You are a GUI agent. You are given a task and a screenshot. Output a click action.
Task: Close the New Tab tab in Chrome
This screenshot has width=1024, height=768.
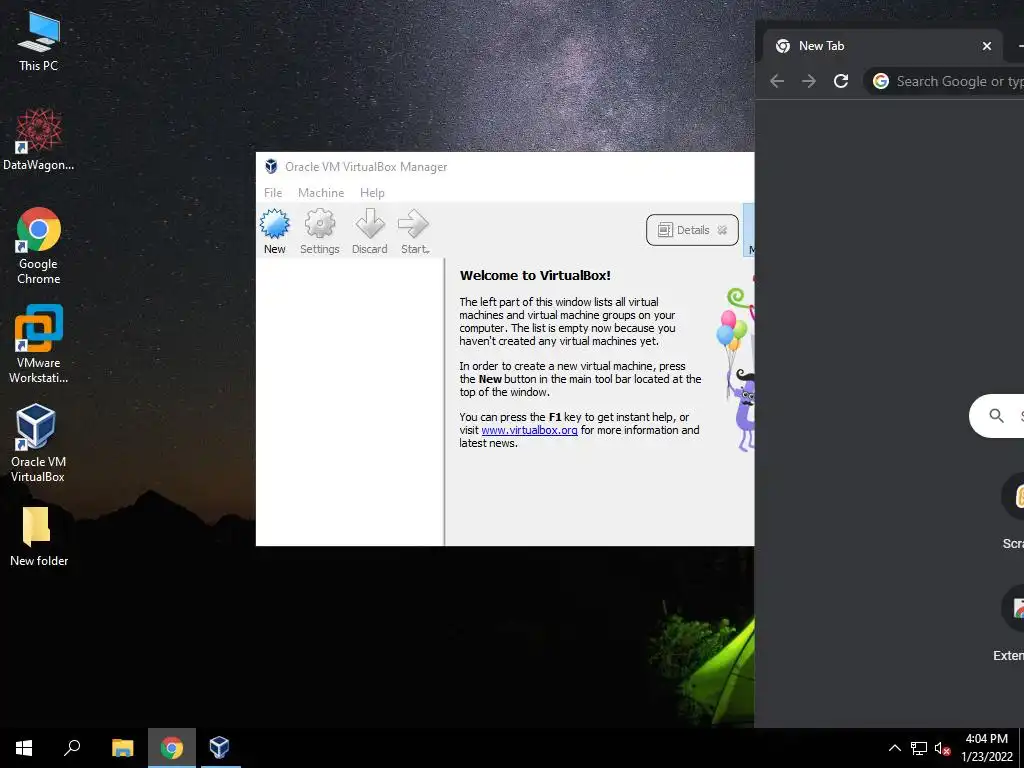click(987, 46)
